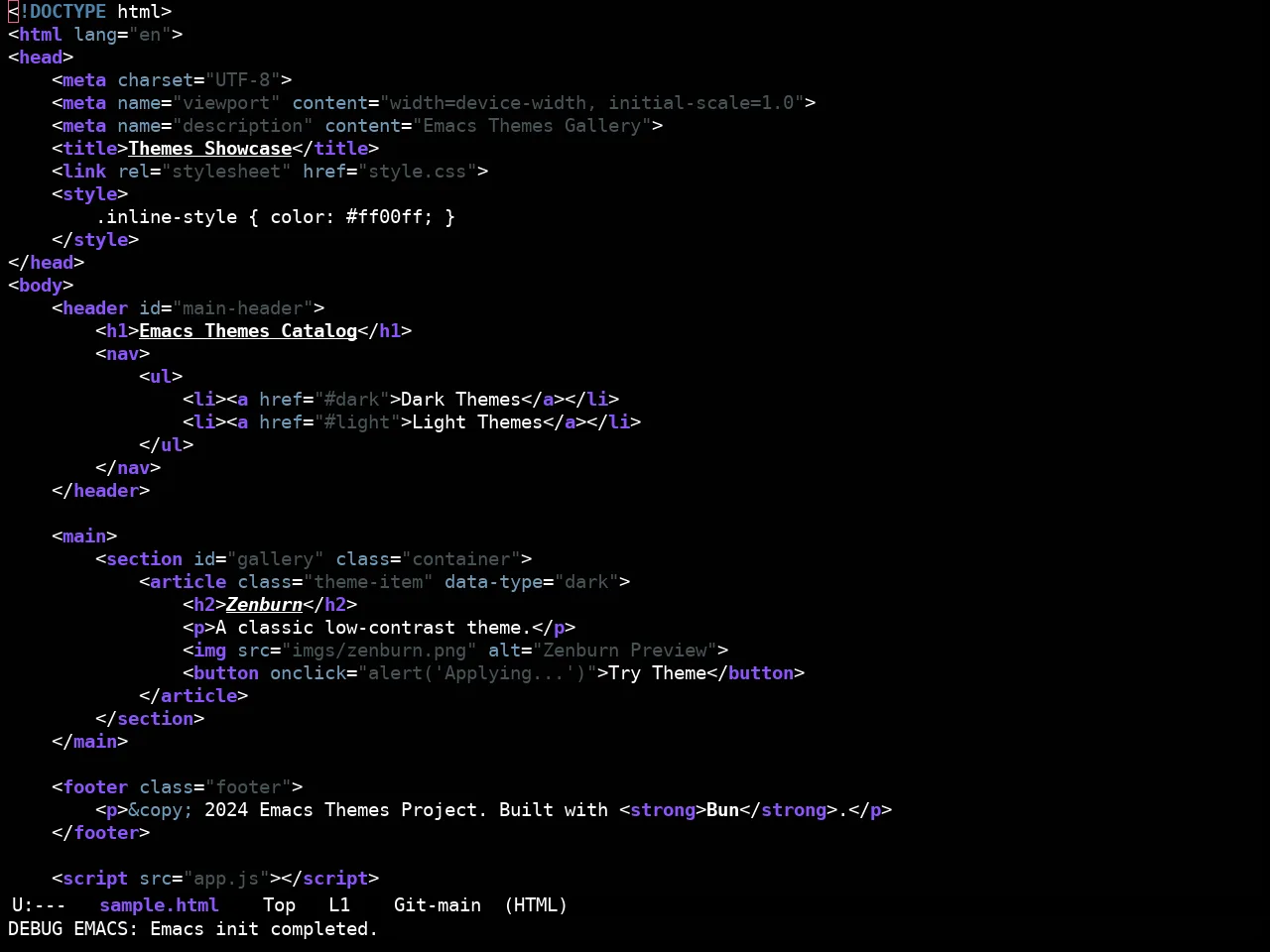This screenshot has width=1270, height=952.
Task: Click the "UTF-8" charset value
Action: (243, 80)
